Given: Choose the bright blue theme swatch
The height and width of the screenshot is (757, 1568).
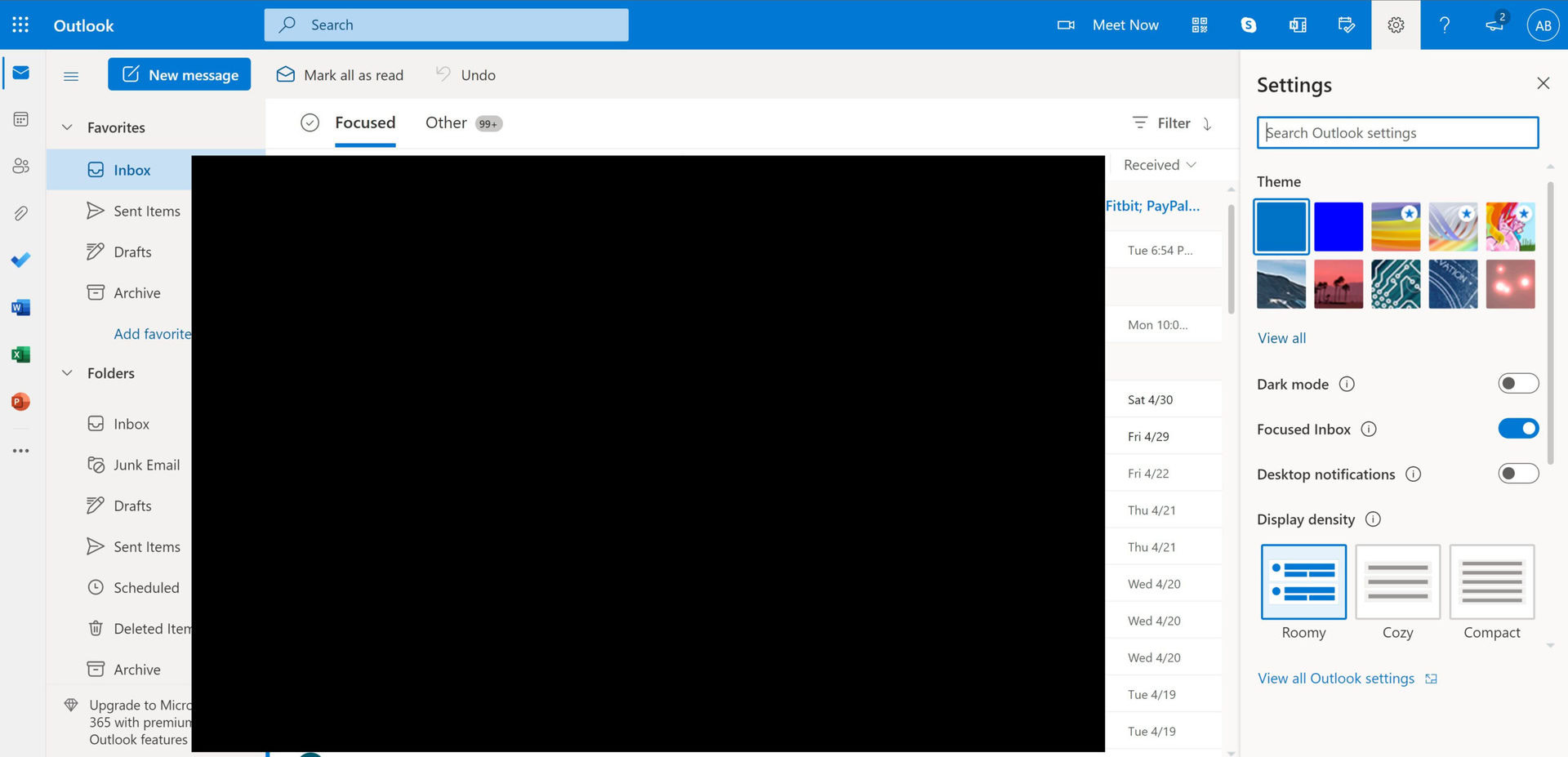Looking at the screenshot, I should click(x=1338, y=226).
